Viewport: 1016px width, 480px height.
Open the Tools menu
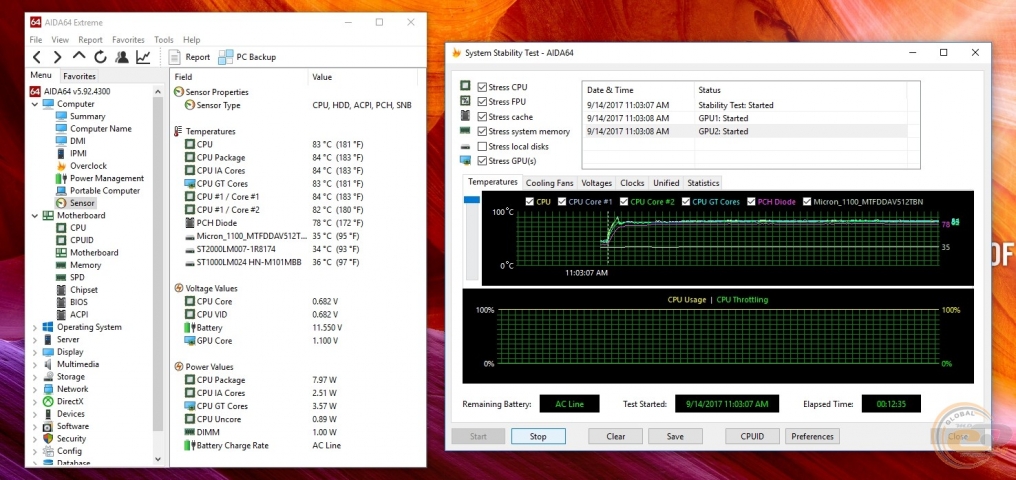pyautogui.click(x=164, y=40)
